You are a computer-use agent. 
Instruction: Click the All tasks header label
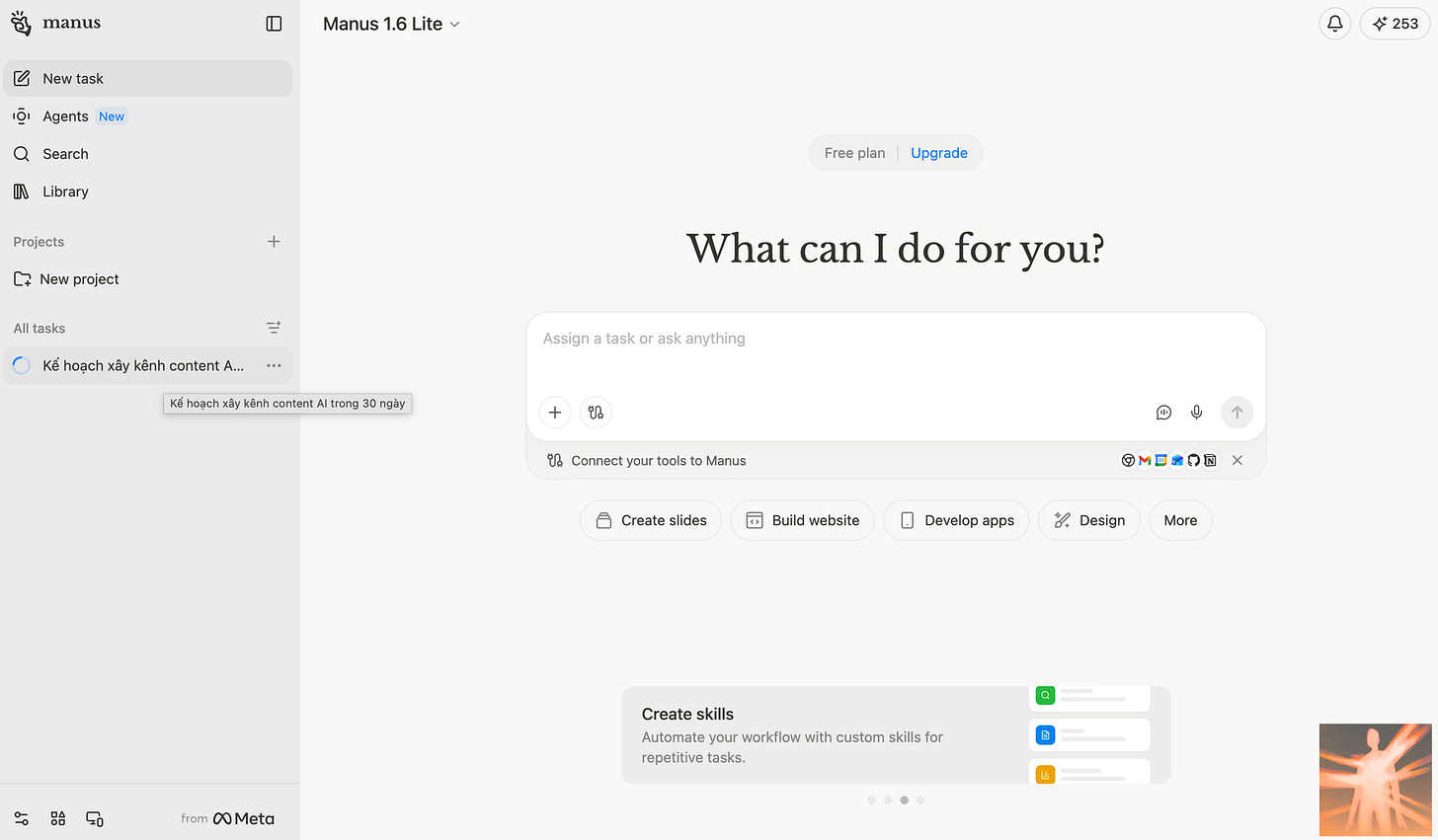pos(40,329)
